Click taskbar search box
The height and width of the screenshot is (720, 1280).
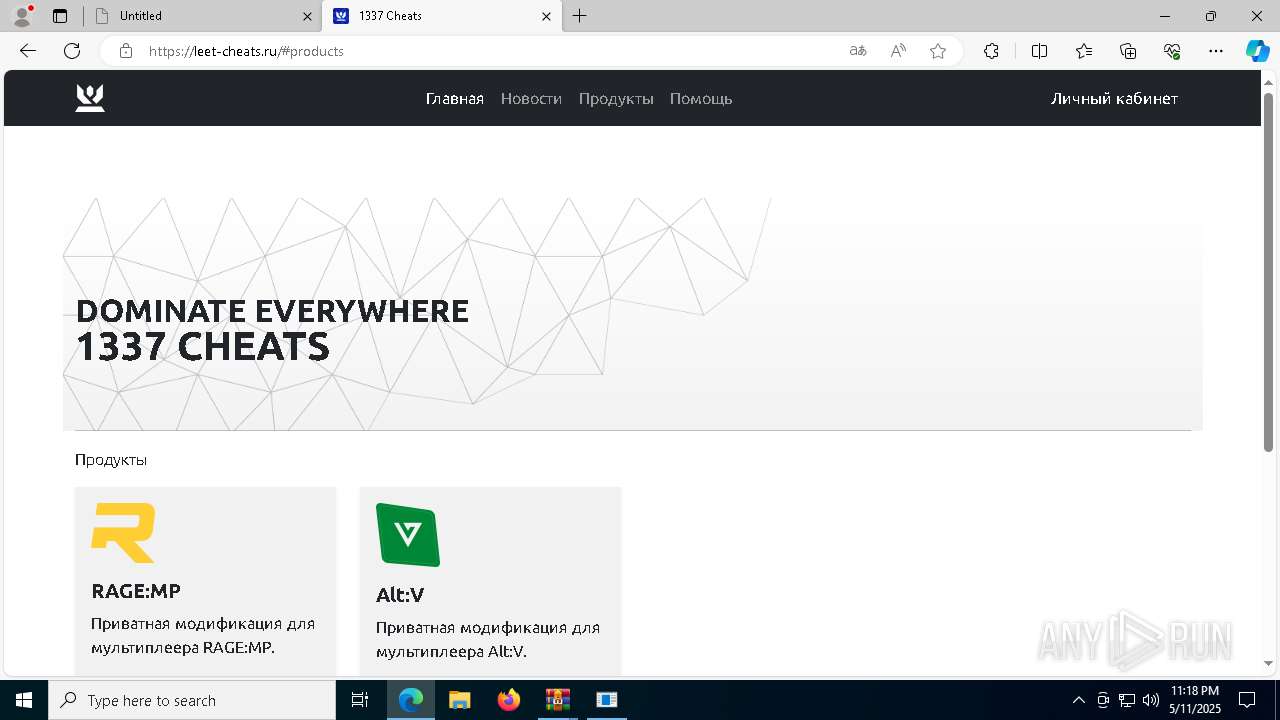[x=192, y=700]
